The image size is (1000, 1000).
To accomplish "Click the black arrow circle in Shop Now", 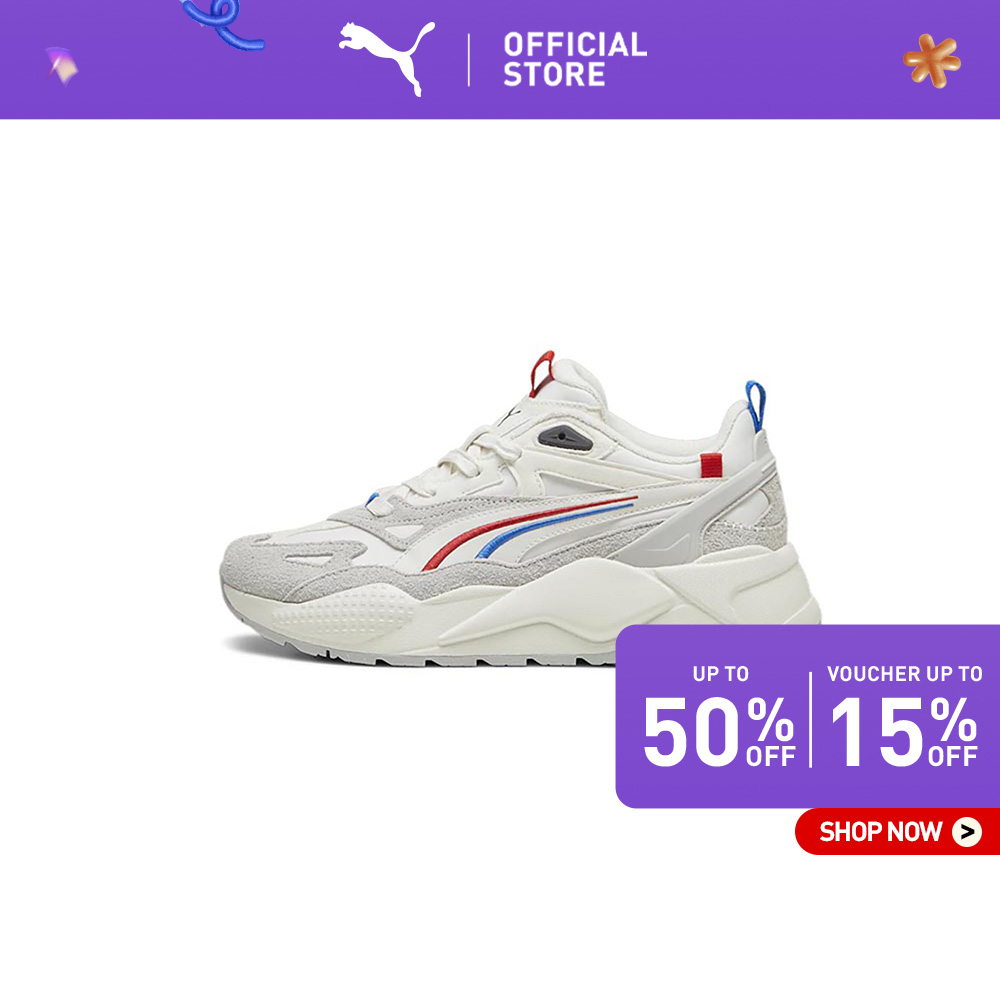I will pyautogui.click(x=967, y=832).
